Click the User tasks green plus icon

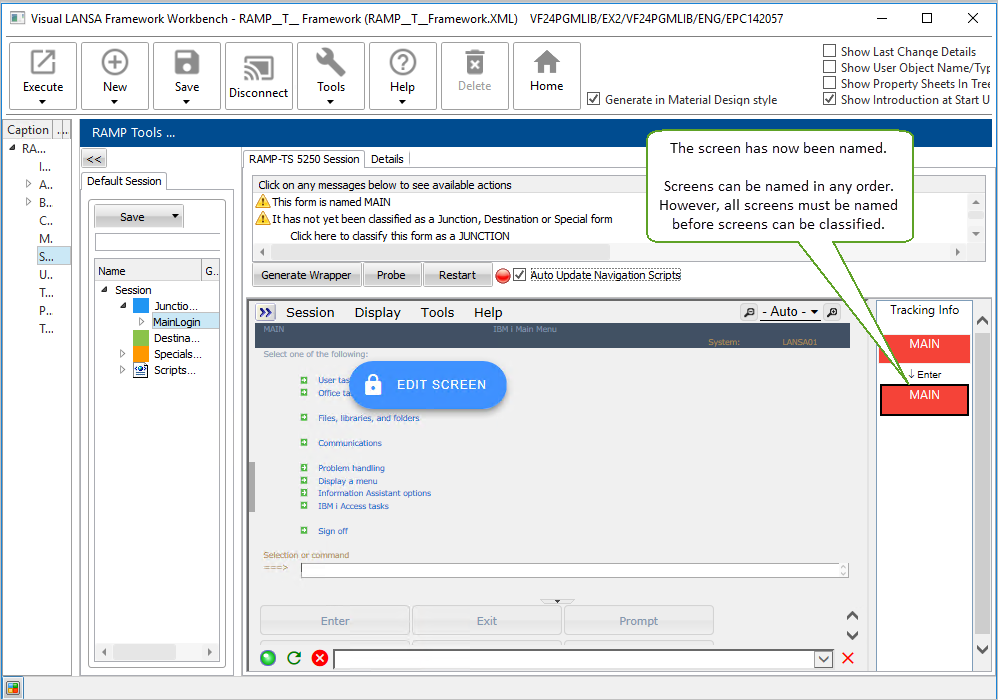coord(304,380)
